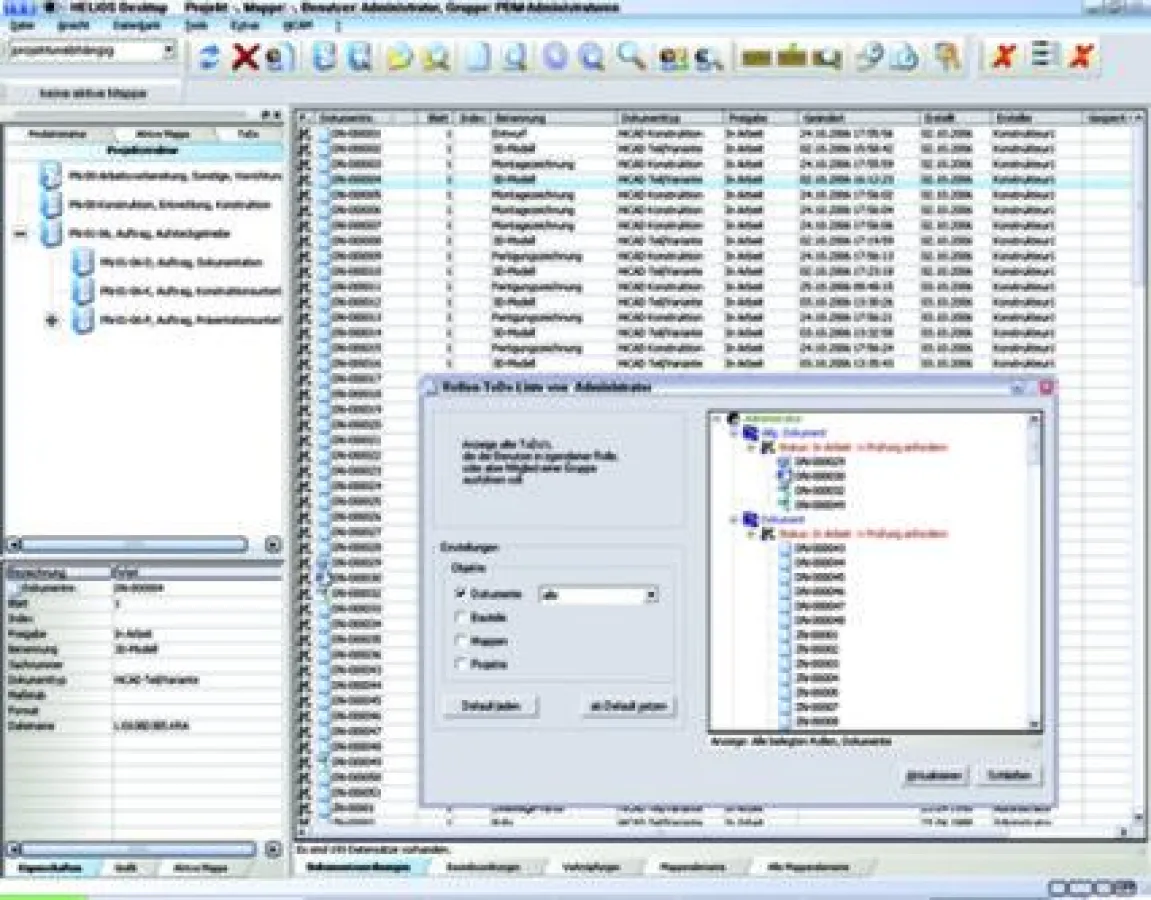
Task: Collapse the PN-01-06 Auftrag tree branch
Action: (20, 232)
